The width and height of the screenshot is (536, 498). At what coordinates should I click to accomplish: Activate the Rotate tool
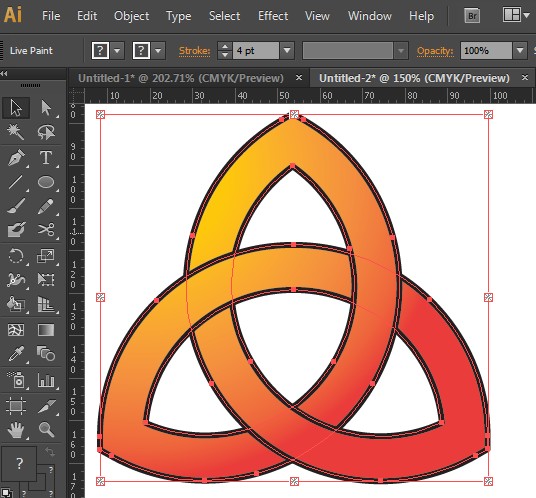click(16, 256)
